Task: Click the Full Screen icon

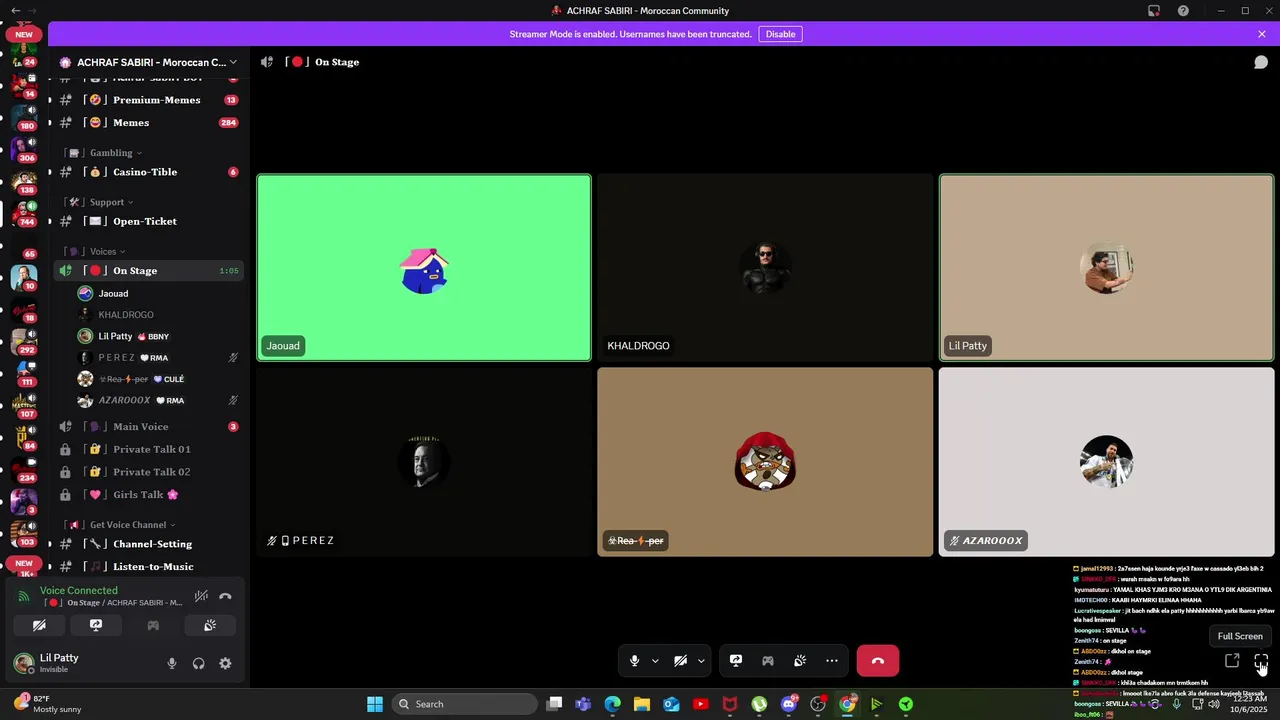Action: click(x=1261, y=661)
